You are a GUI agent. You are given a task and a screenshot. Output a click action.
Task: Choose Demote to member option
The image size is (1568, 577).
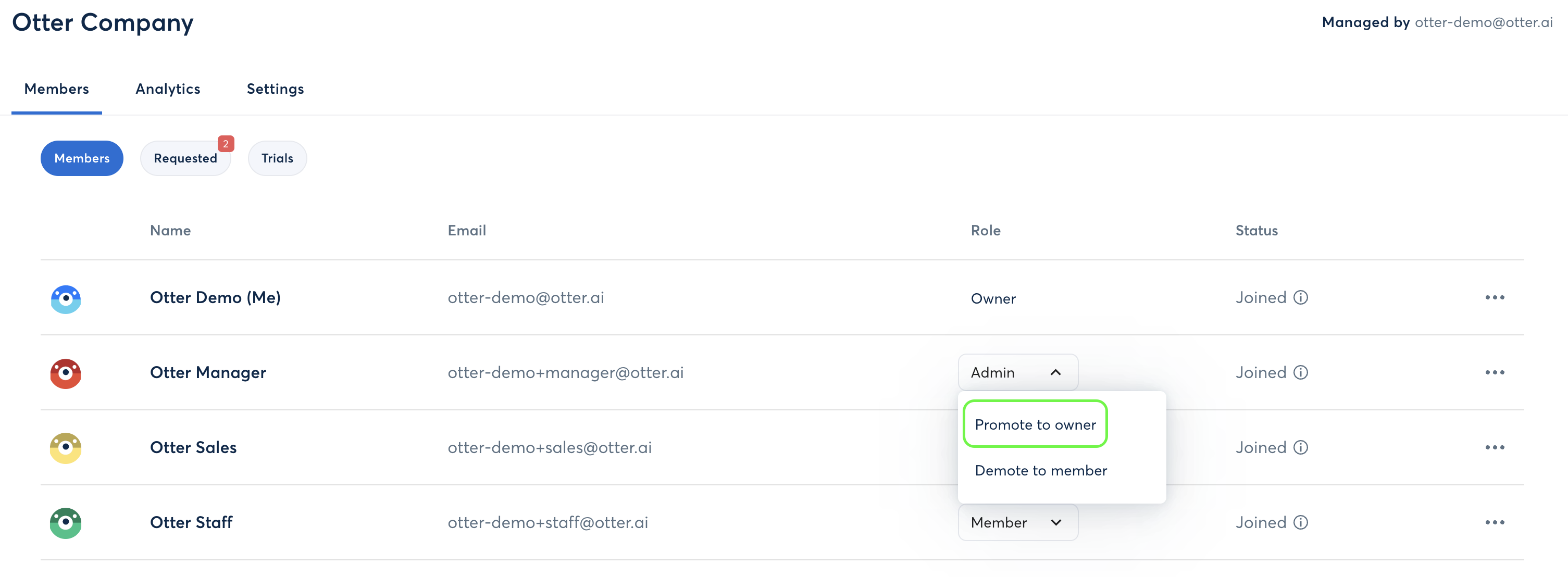1040,470
